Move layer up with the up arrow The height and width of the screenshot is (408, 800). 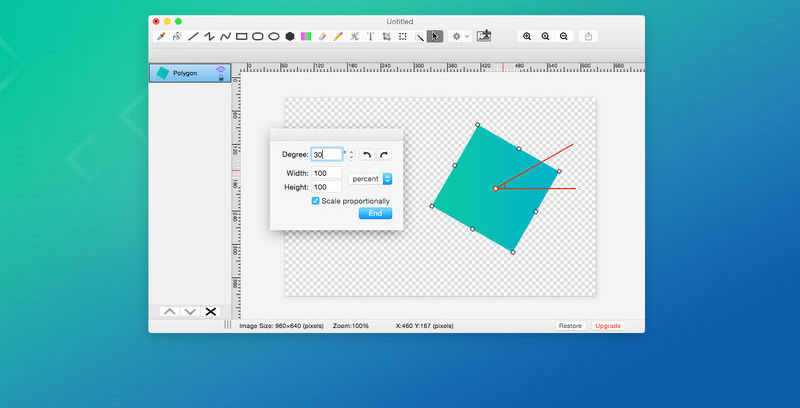[x=170, y=312]
